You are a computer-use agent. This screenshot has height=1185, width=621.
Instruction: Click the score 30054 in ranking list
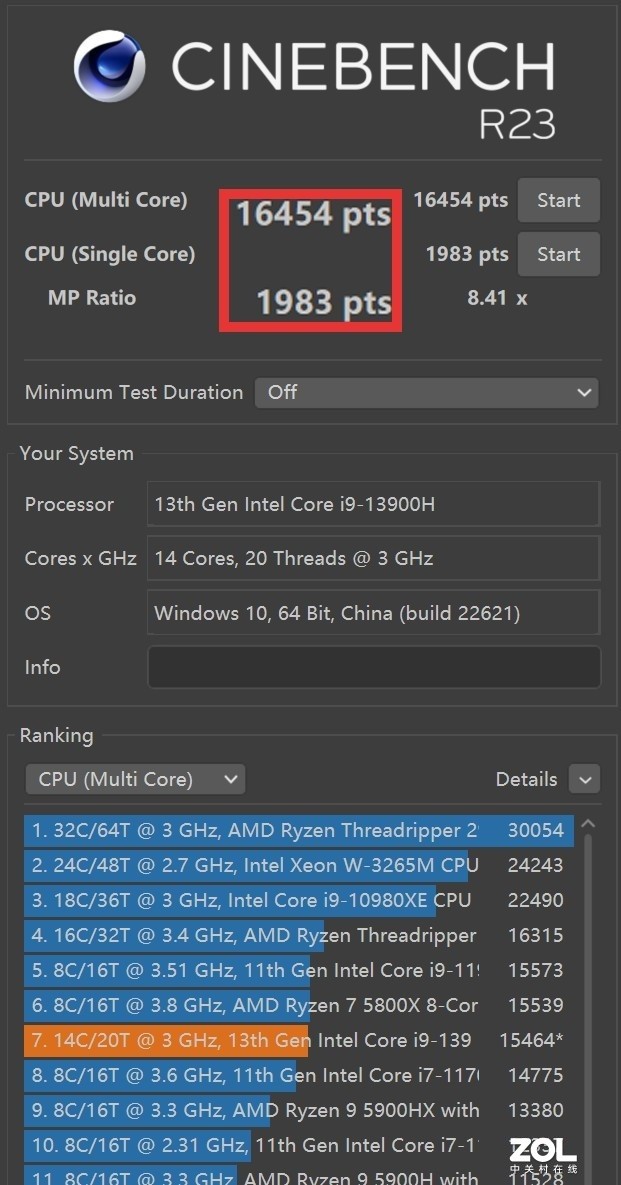pos(536,831)
